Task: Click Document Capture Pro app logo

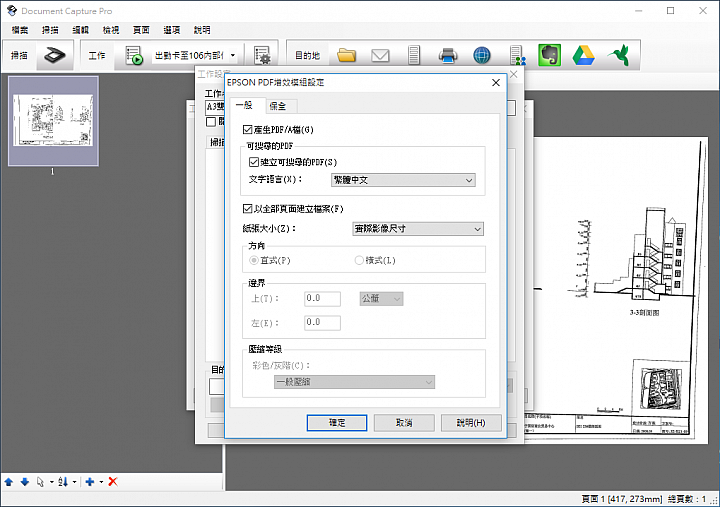Action: coord(12,11)
